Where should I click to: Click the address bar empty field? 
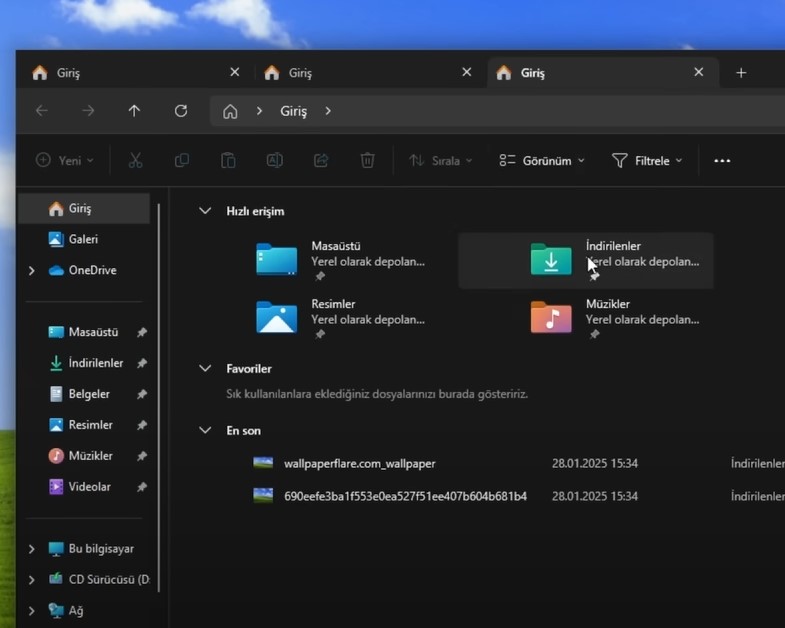[556, 111]
